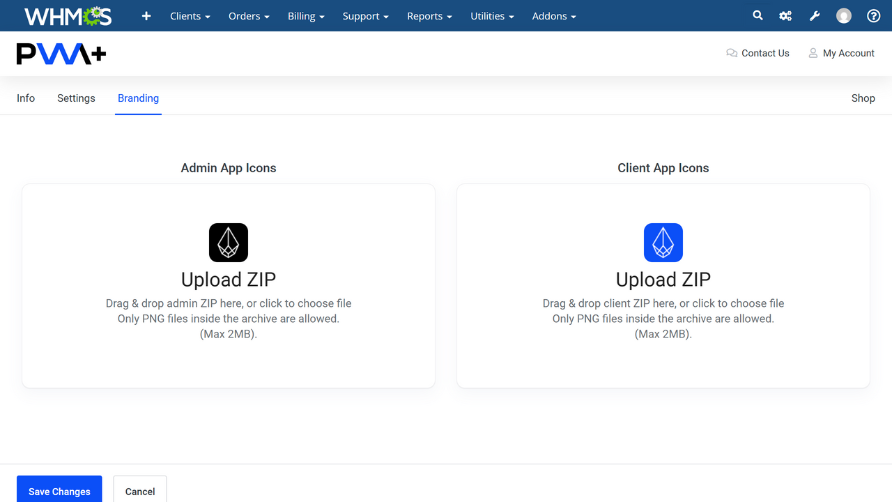892x502 pixels.
Task: Open the Contact Us link
Action: (758, 54)
